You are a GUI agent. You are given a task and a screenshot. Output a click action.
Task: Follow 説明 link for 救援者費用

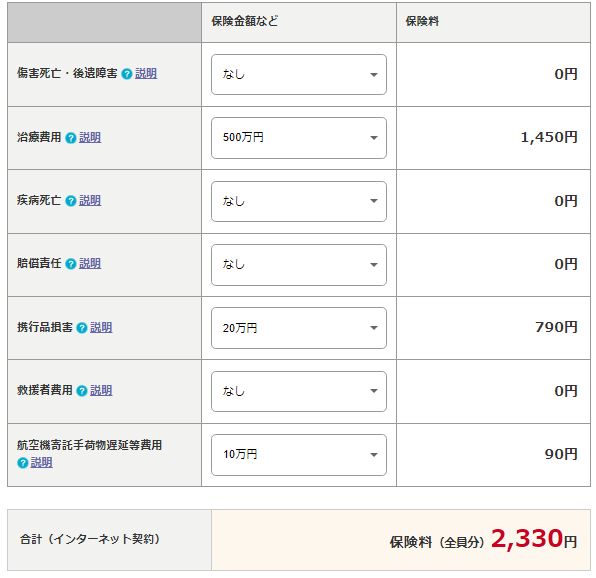tap(101, 390)
